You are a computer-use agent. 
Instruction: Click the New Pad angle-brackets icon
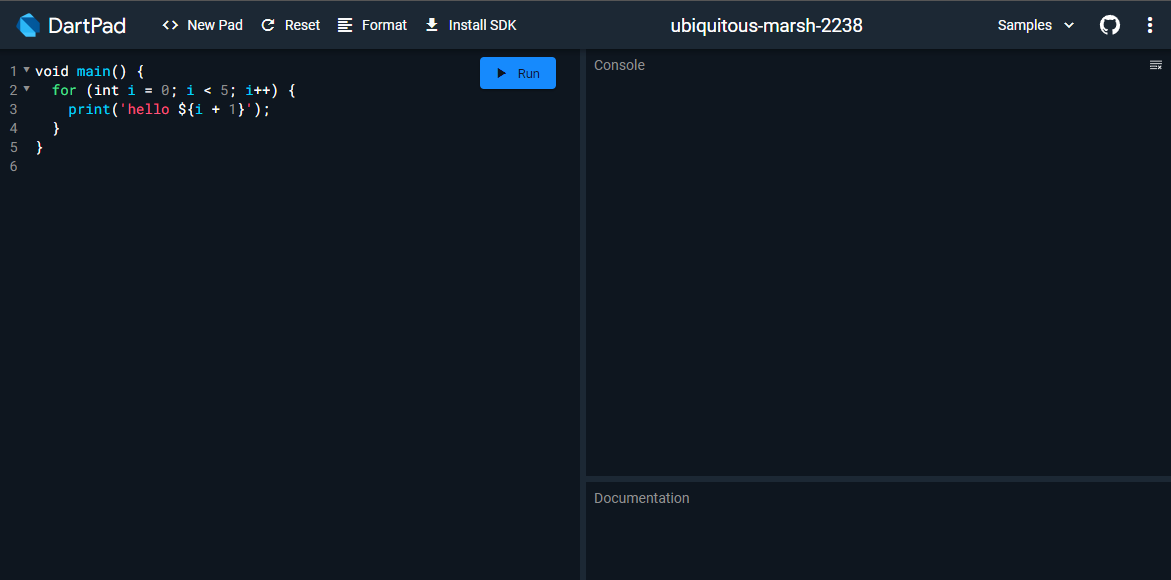tap(170, 25)
